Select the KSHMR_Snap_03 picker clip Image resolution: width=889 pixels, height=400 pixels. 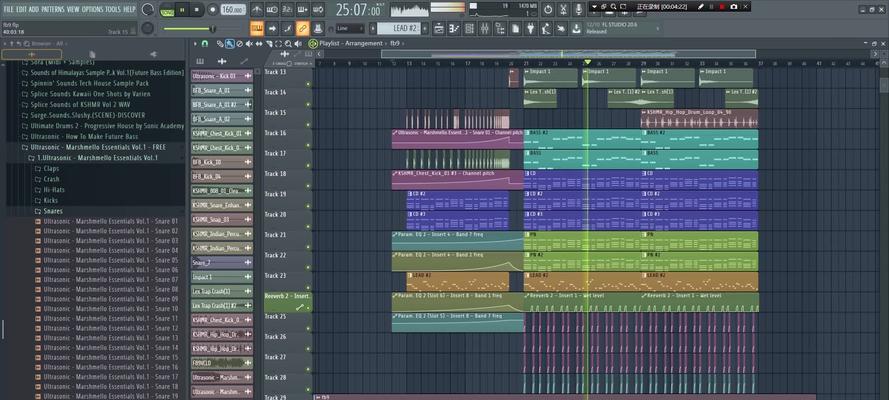tap(222, 220)
